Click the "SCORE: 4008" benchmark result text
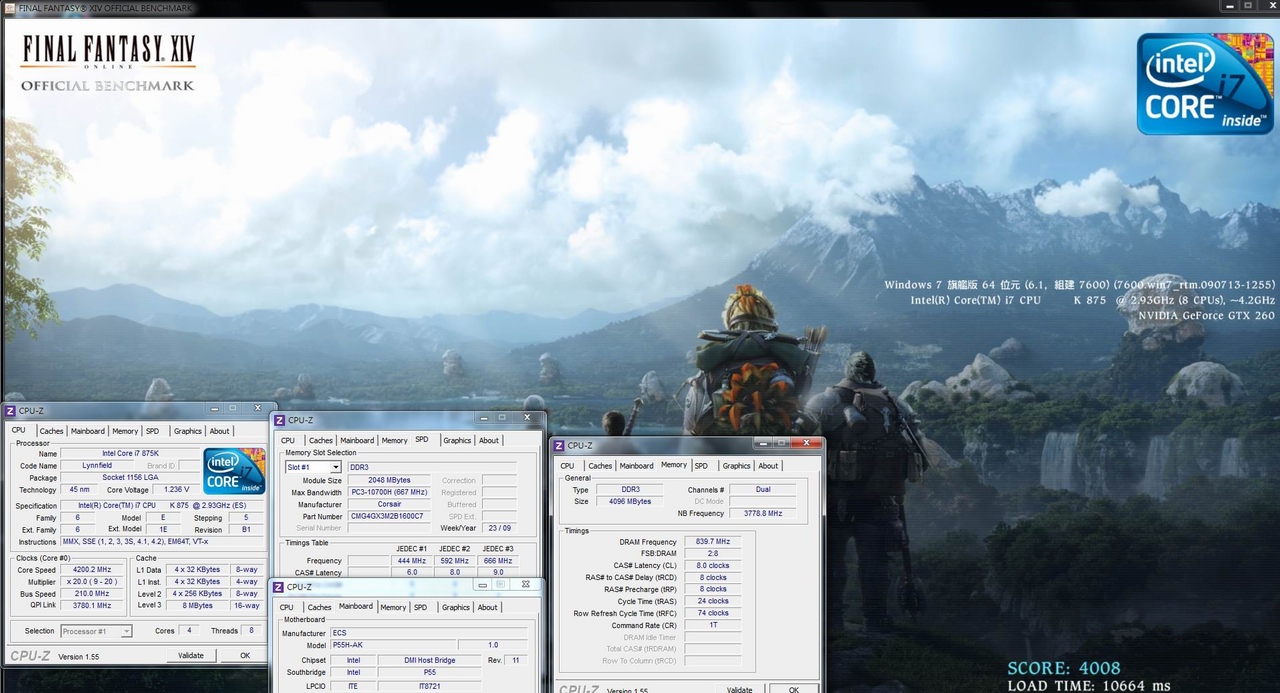Viewport: 1280px width, 693px height. click(1064, 669)
